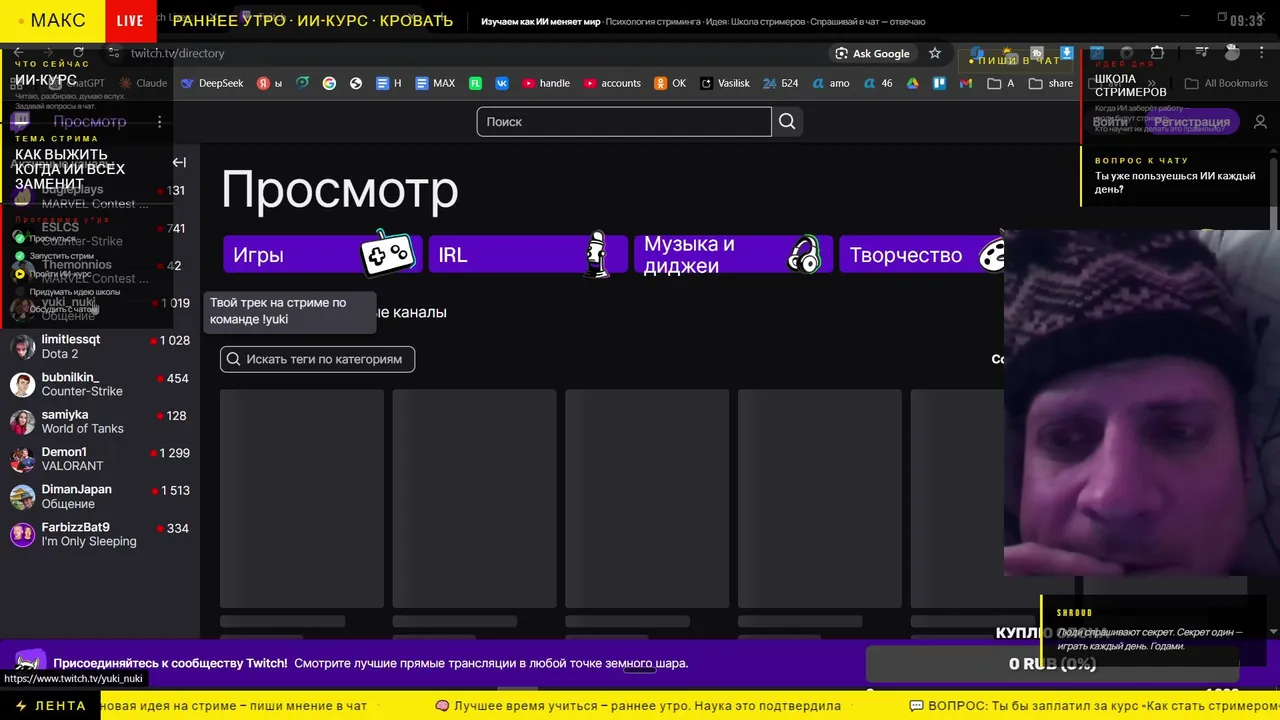Open limitlessqt Dota 2 channel
Screen dimensions: 1280x720
click(100, 347)
